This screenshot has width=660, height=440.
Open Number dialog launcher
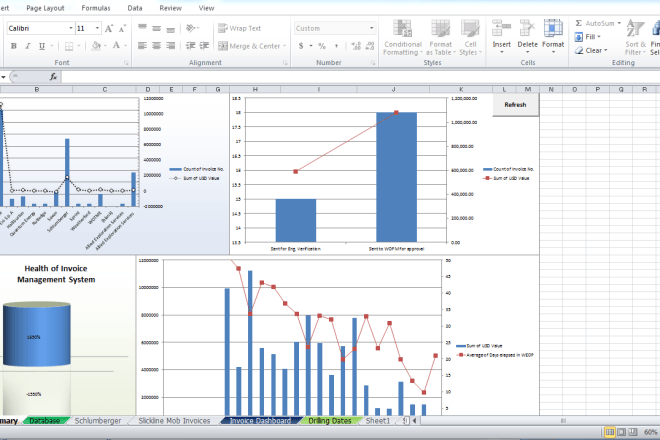coord(373,63)
